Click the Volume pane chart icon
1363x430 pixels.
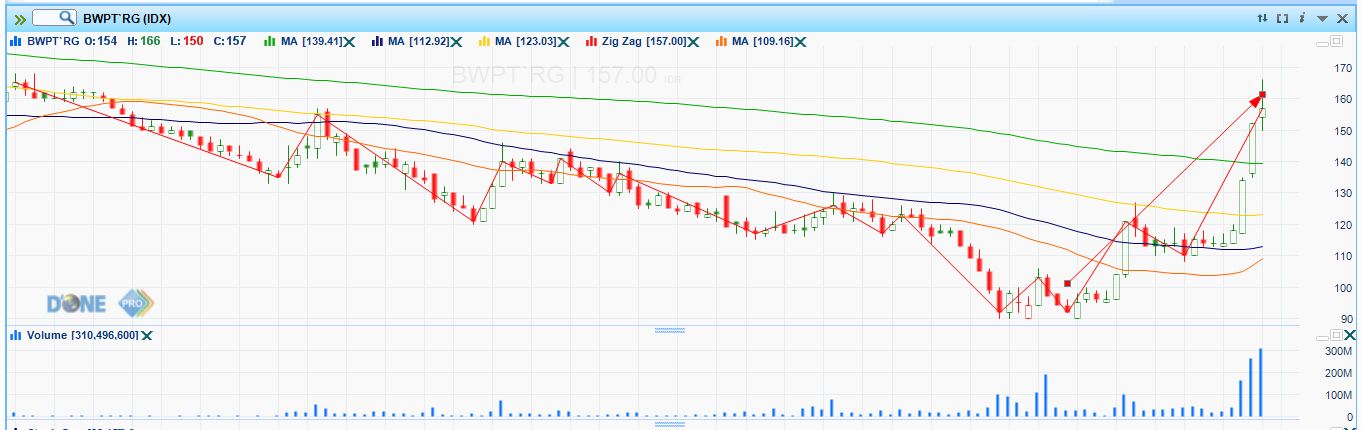[x=15, y=335]
